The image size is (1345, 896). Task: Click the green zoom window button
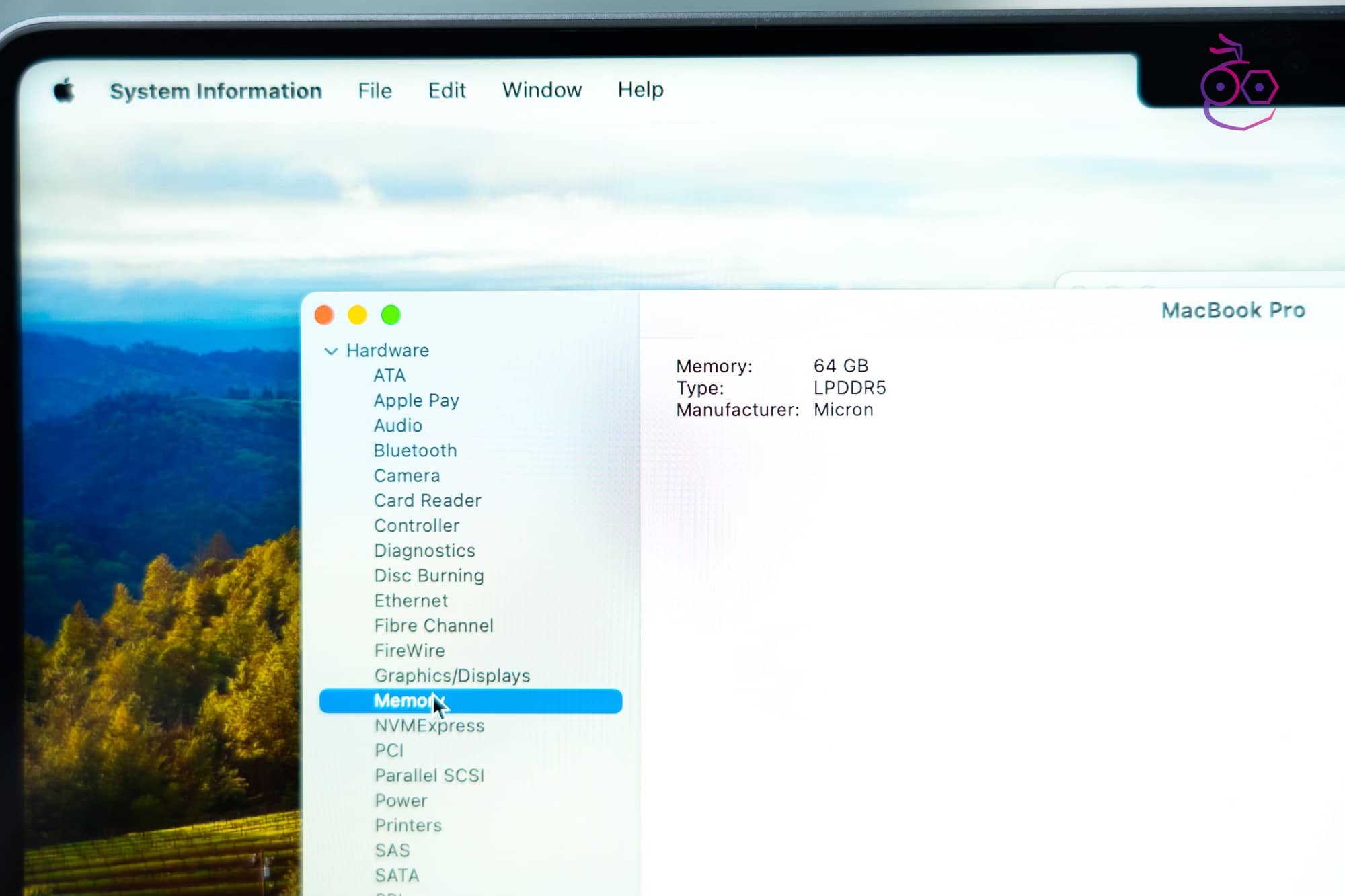[x=391, y=315]
